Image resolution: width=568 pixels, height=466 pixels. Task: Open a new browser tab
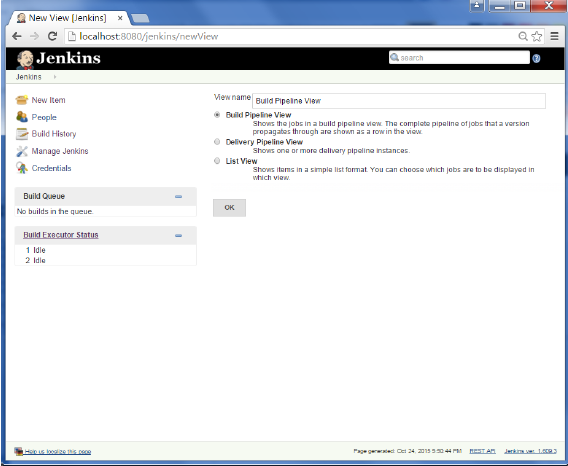coord(140,18)
